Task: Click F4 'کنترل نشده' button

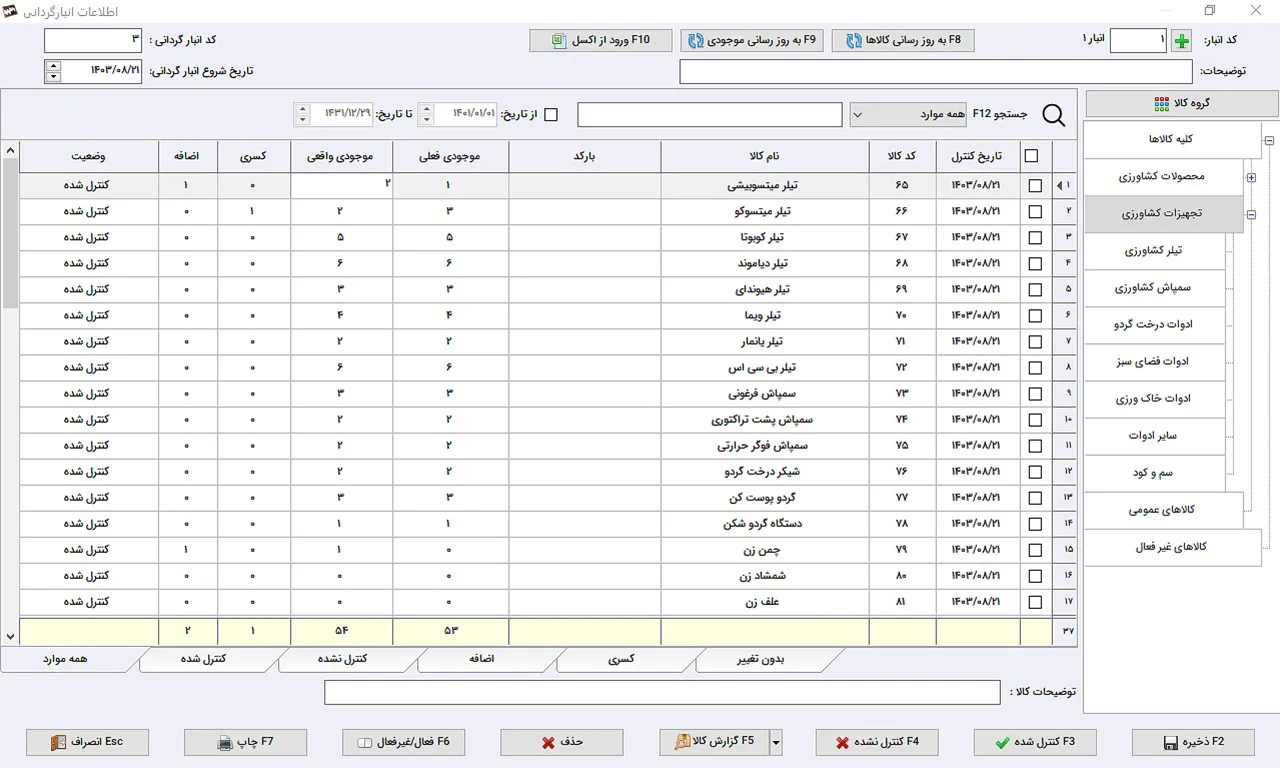Action: [877, 742]
